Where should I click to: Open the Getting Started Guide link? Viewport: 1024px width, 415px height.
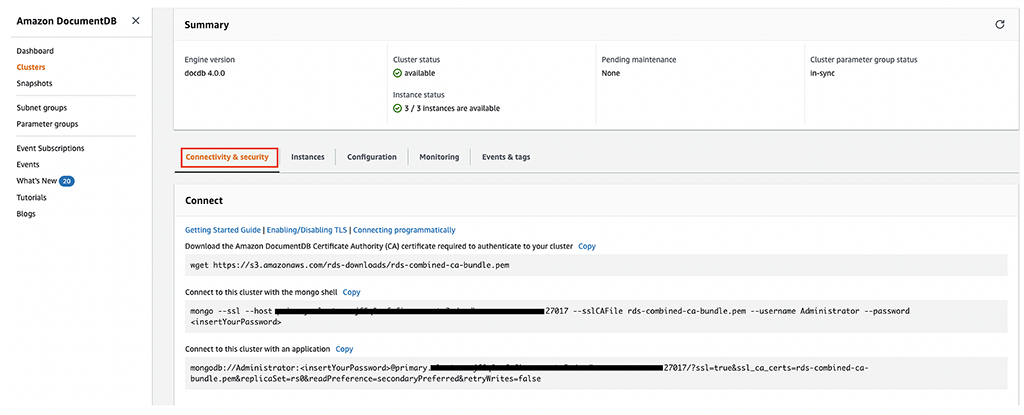[x=223, y=230]
